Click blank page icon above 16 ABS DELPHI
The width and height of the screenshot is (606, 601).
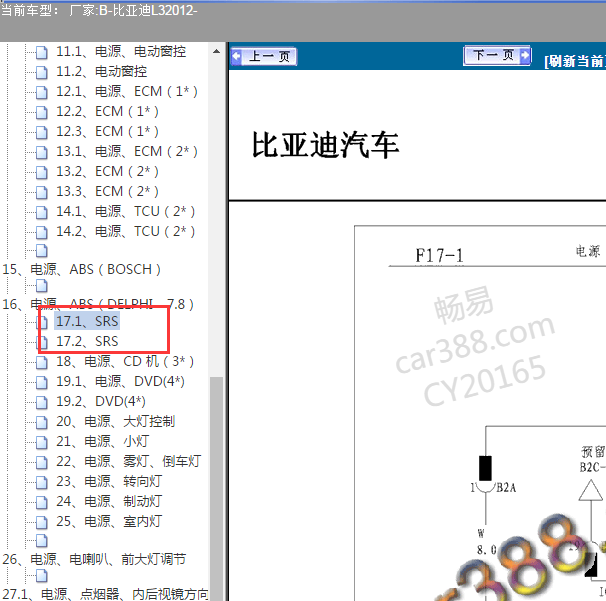tap(42, 286)
